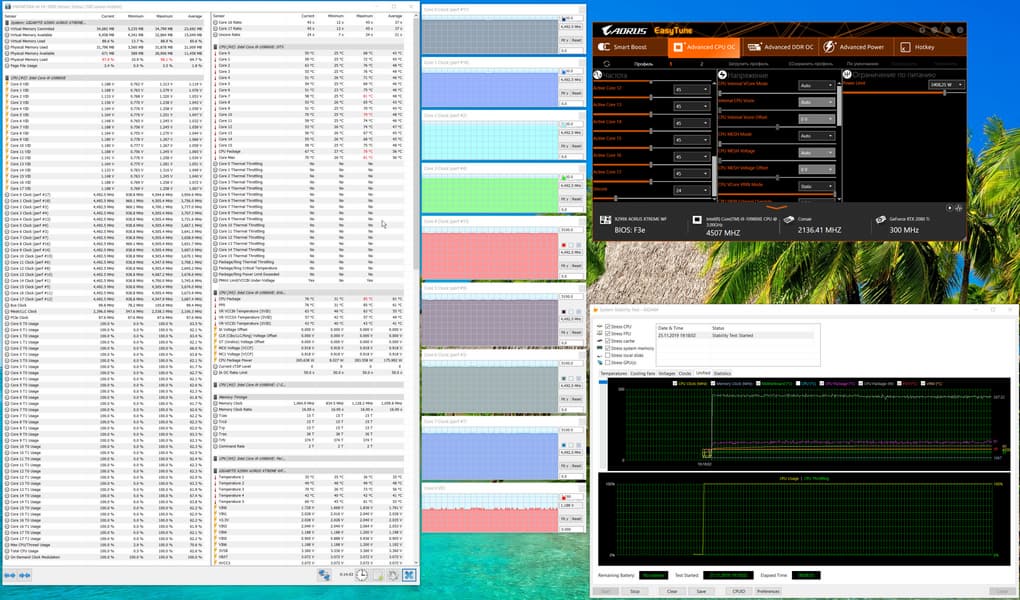
Task: Open CPU MESH Mode dropdown
Action: [x=816, y=136]
